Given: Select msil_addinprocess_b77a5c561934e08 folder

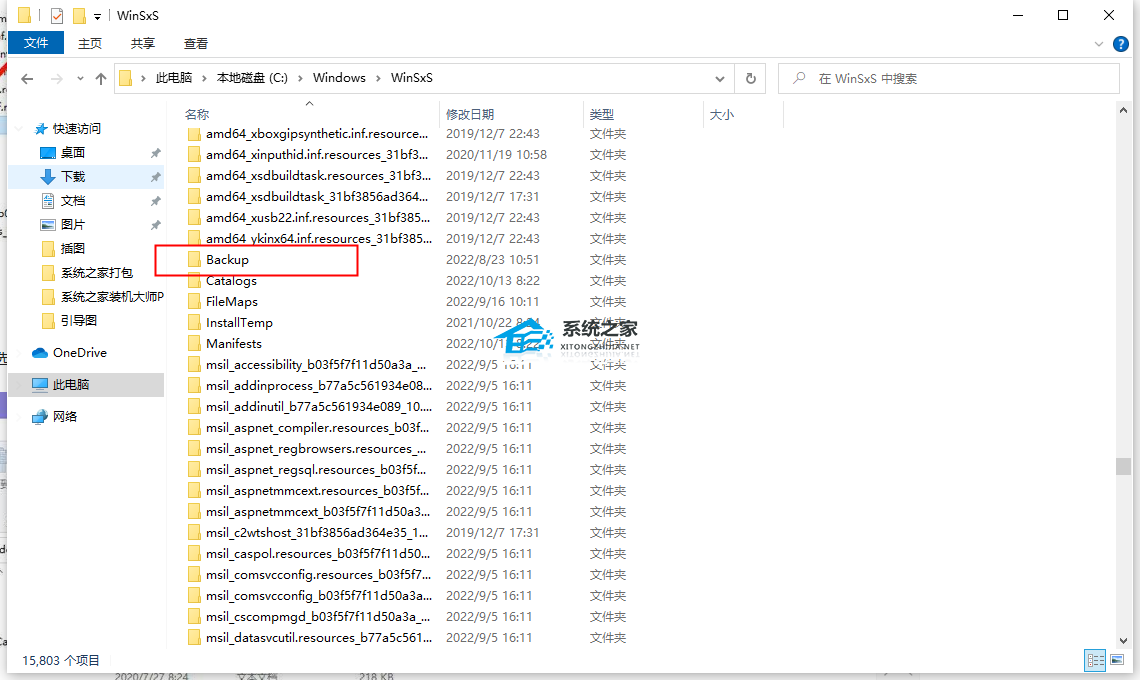Looking at the screenshot, I should [318, 386].
